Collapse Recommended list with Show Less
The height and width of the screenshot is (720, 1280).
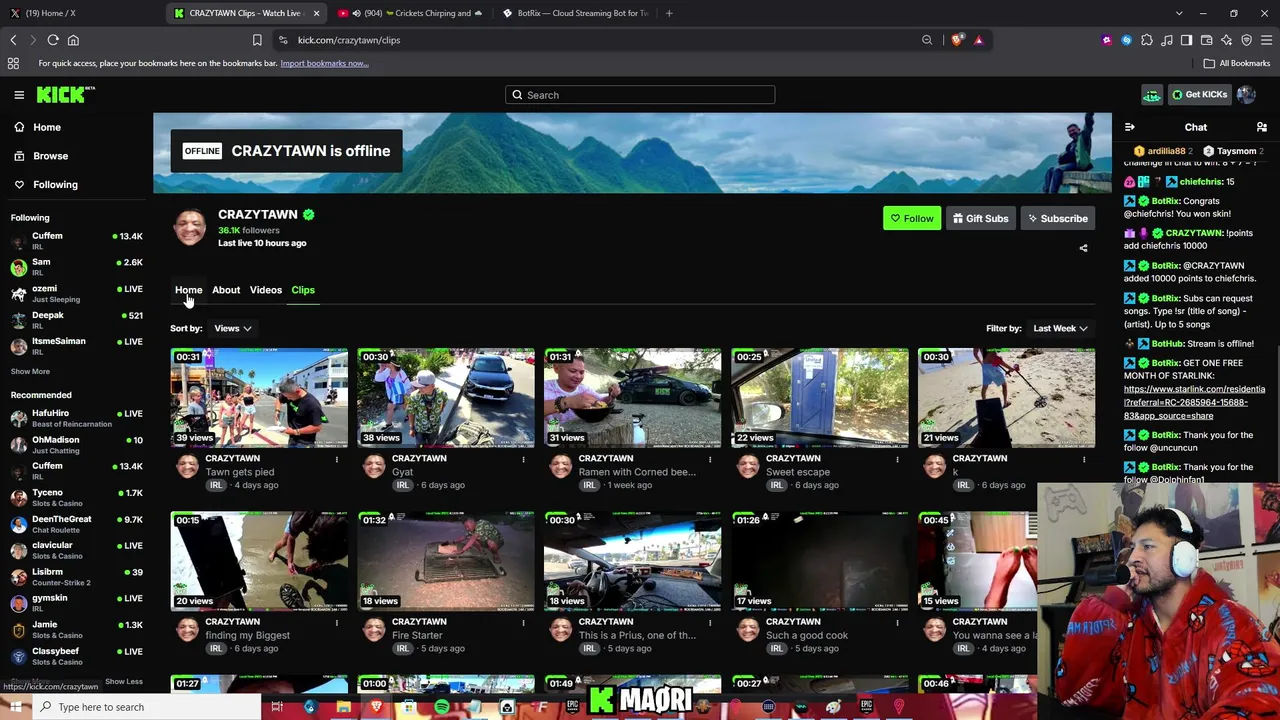(x=124, y=681)
